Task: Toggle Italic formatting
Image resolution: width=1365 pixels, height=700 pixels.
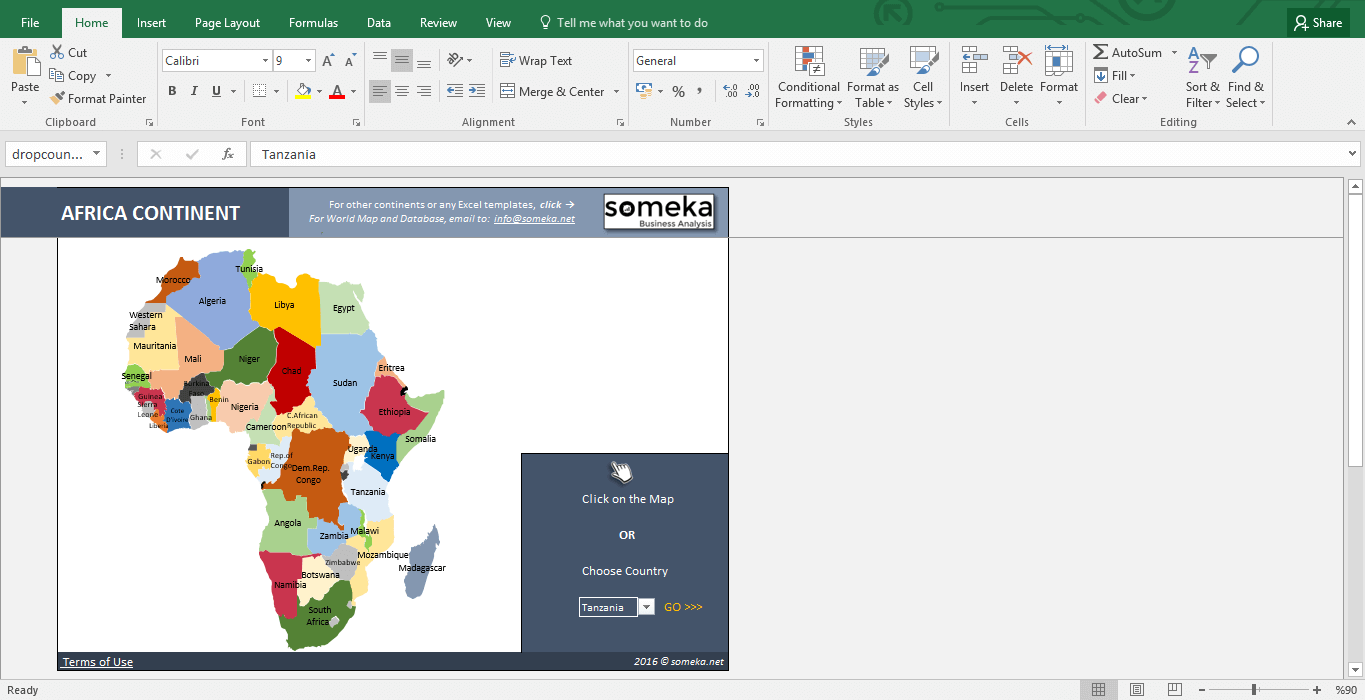Action: (x=194, y=91)
